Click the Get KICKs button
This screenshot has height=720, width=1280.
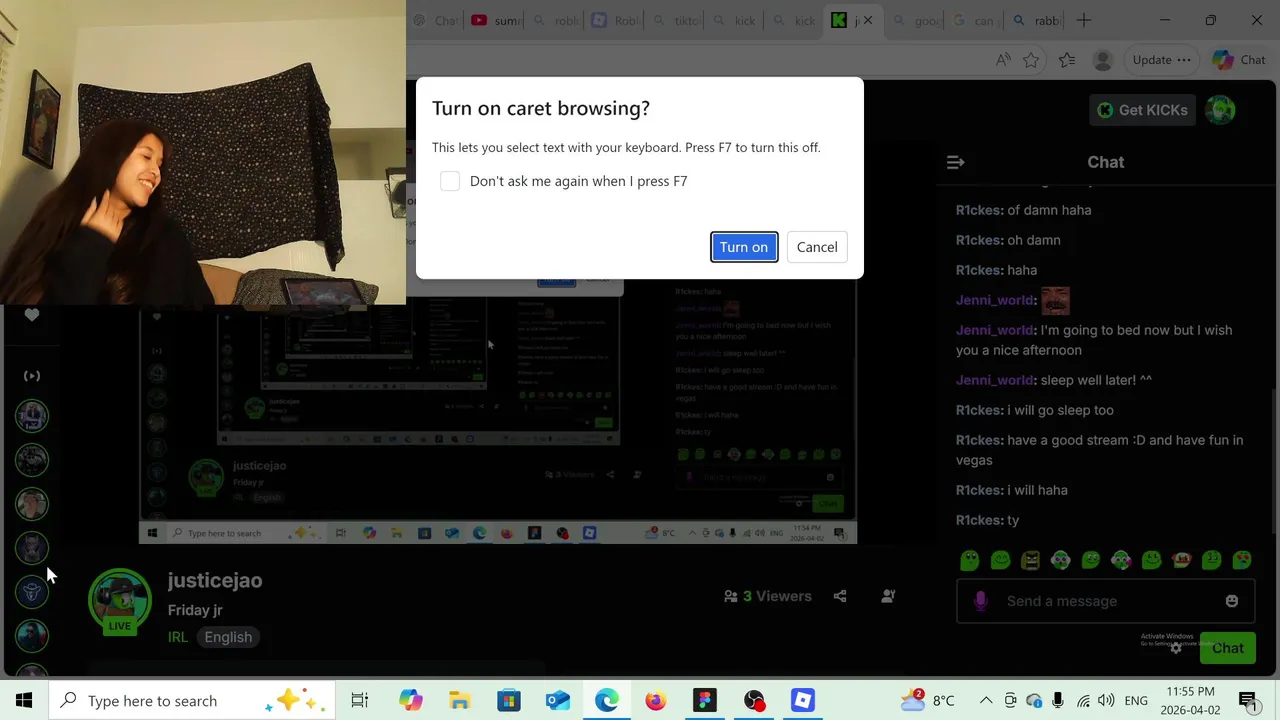click(1142, 110)
